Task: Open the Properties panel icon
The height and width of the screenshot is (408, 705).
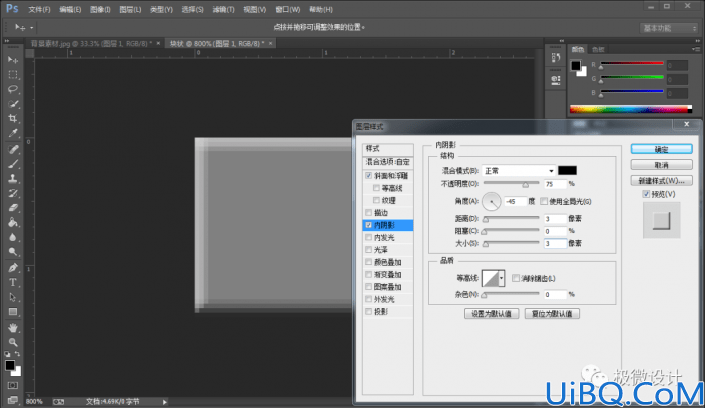Action: point(556,81)
